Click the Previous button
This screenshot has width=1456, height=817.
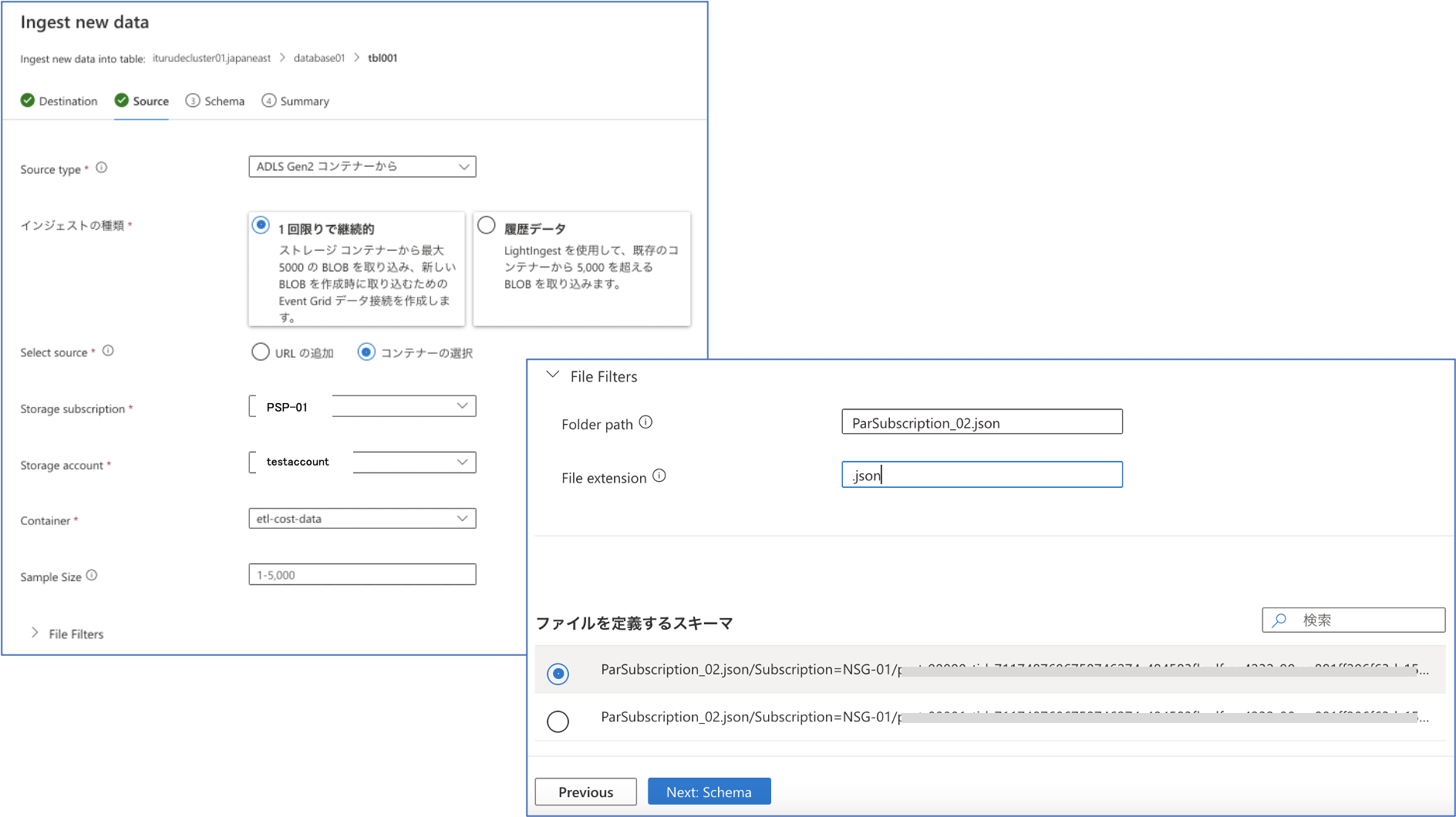coord(585,792)
